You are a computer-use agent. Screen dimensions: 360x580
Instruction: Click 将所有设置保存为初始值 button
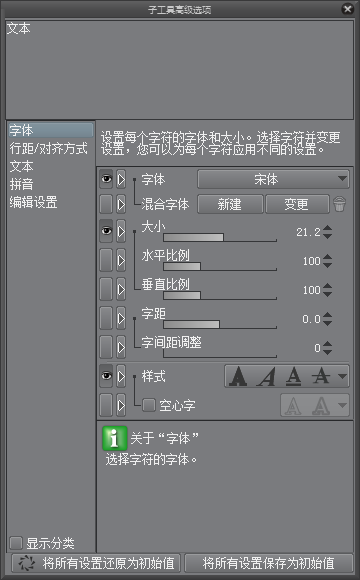pyautogui.click(x=269, y=563)
